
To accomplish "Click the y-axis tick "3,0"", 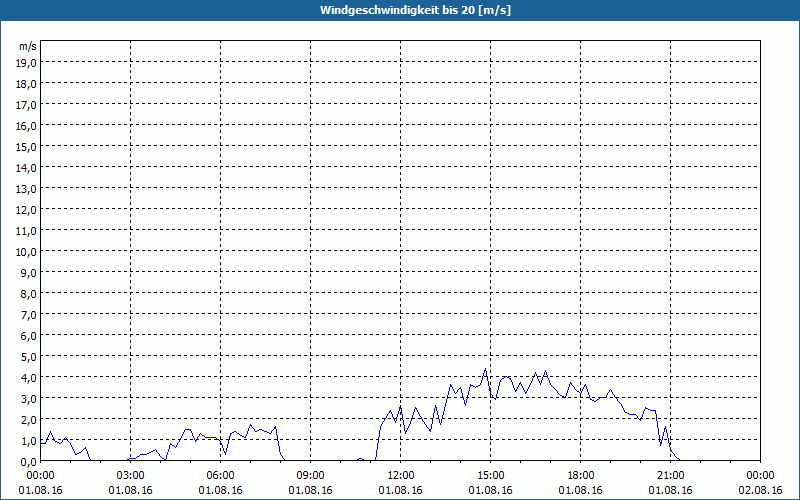I will click(x=28, y=398).
